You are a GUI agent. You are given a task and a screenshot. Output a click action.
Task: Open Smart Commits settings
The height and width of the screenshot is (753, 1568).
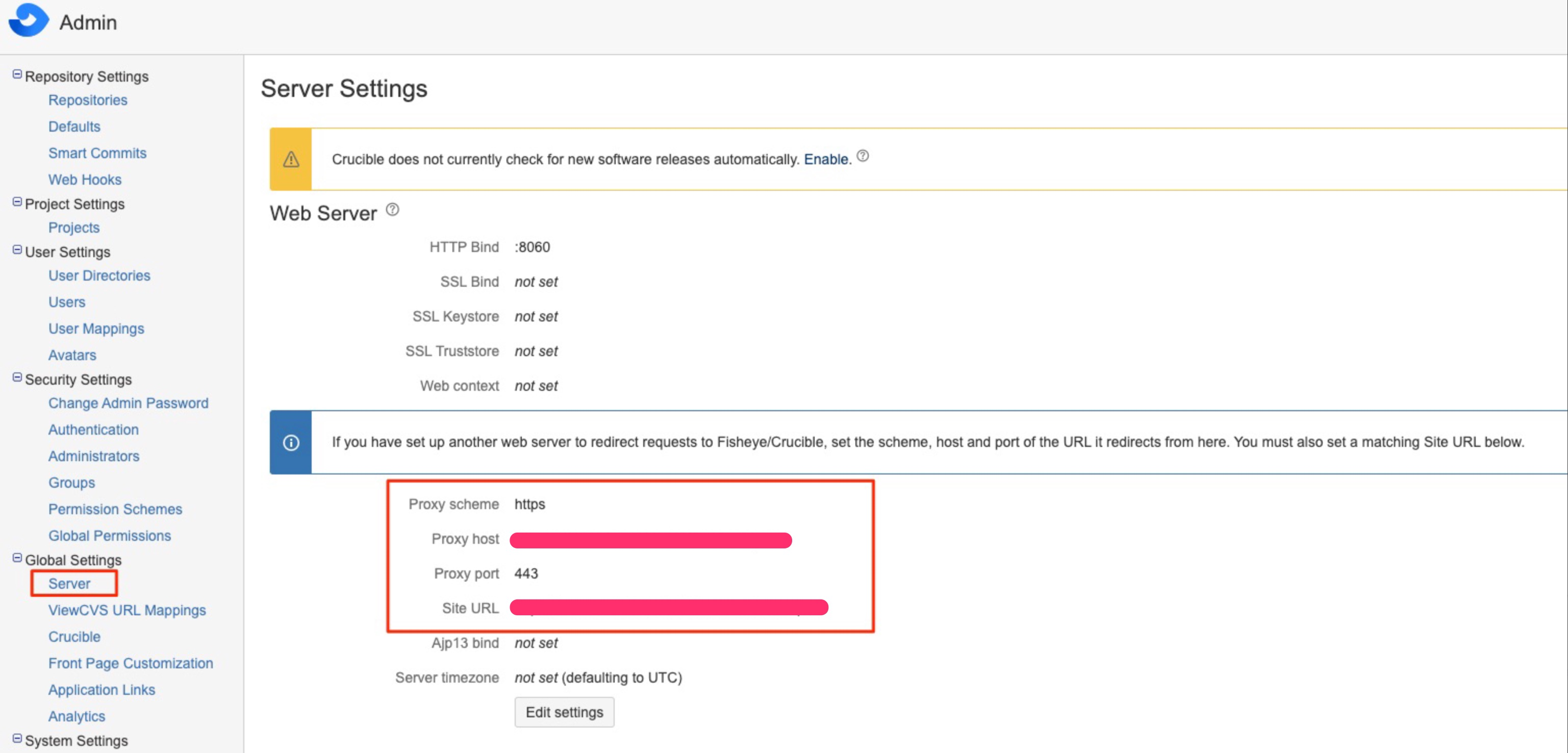(97, 154)
